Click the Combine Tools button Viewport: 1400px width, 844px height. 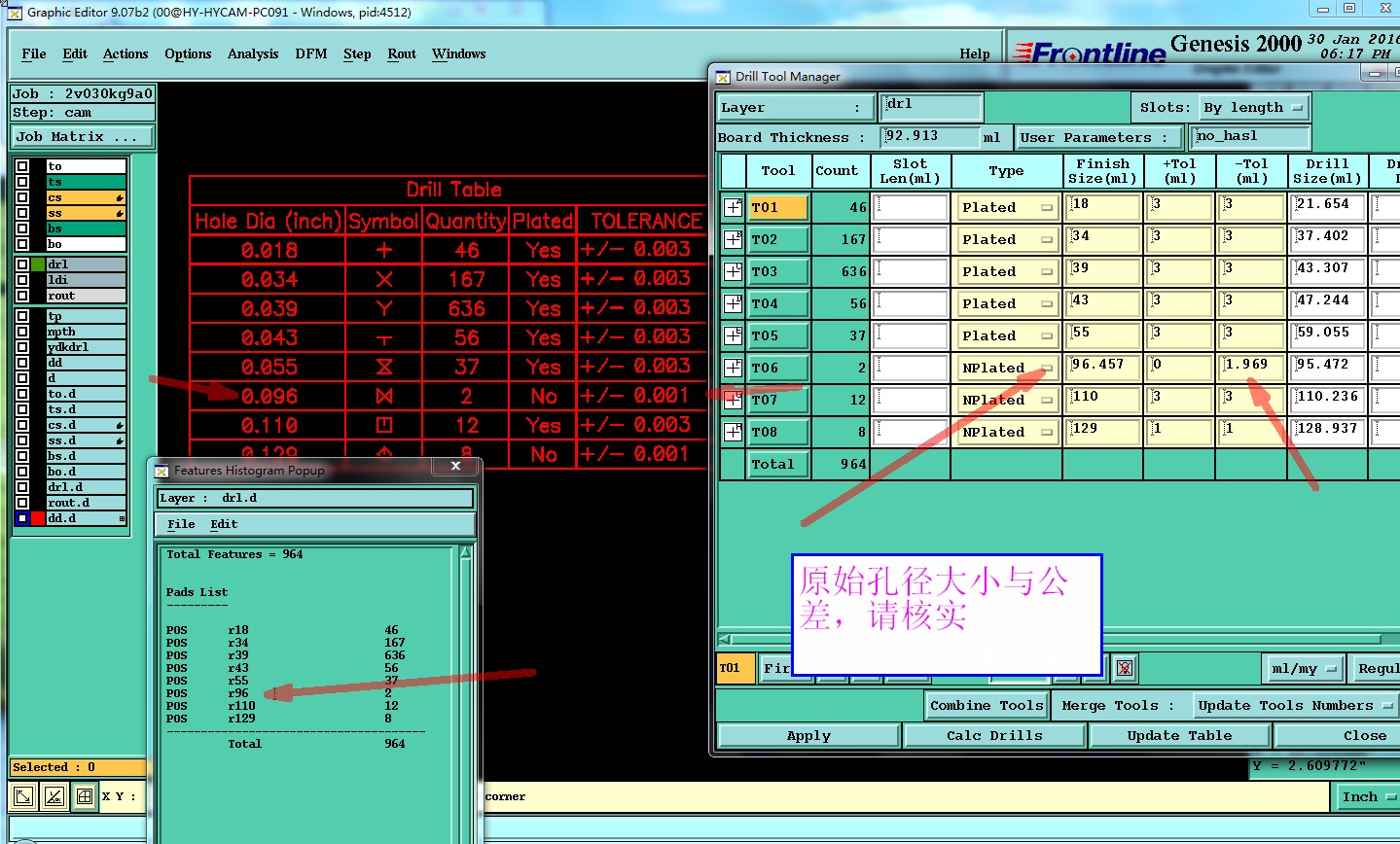(987, 706)
